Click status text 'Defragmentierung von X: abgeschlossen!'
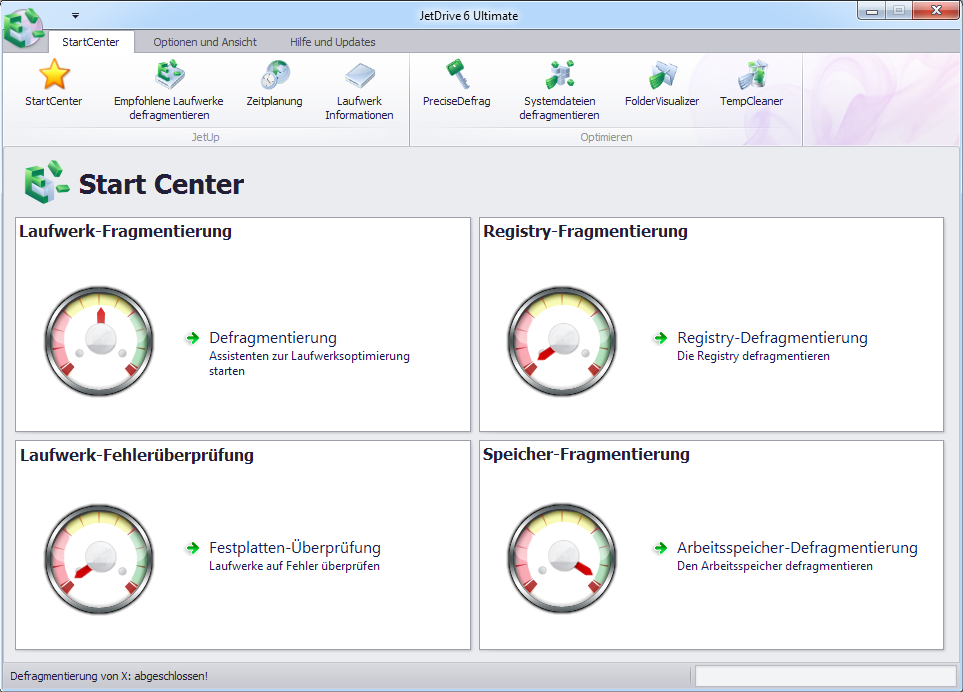 coord(109,676)
